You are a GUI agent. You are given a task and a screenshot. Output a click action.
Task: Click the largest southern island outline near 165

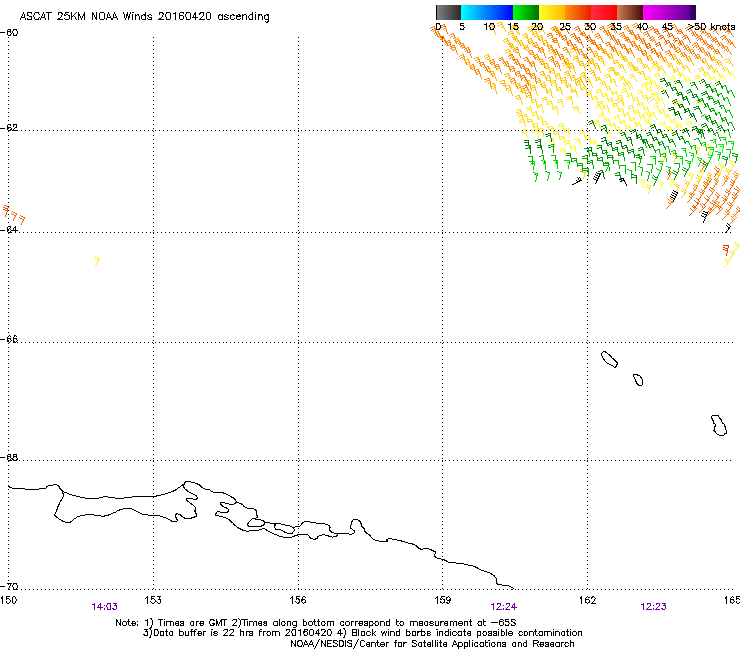[719, 425]
